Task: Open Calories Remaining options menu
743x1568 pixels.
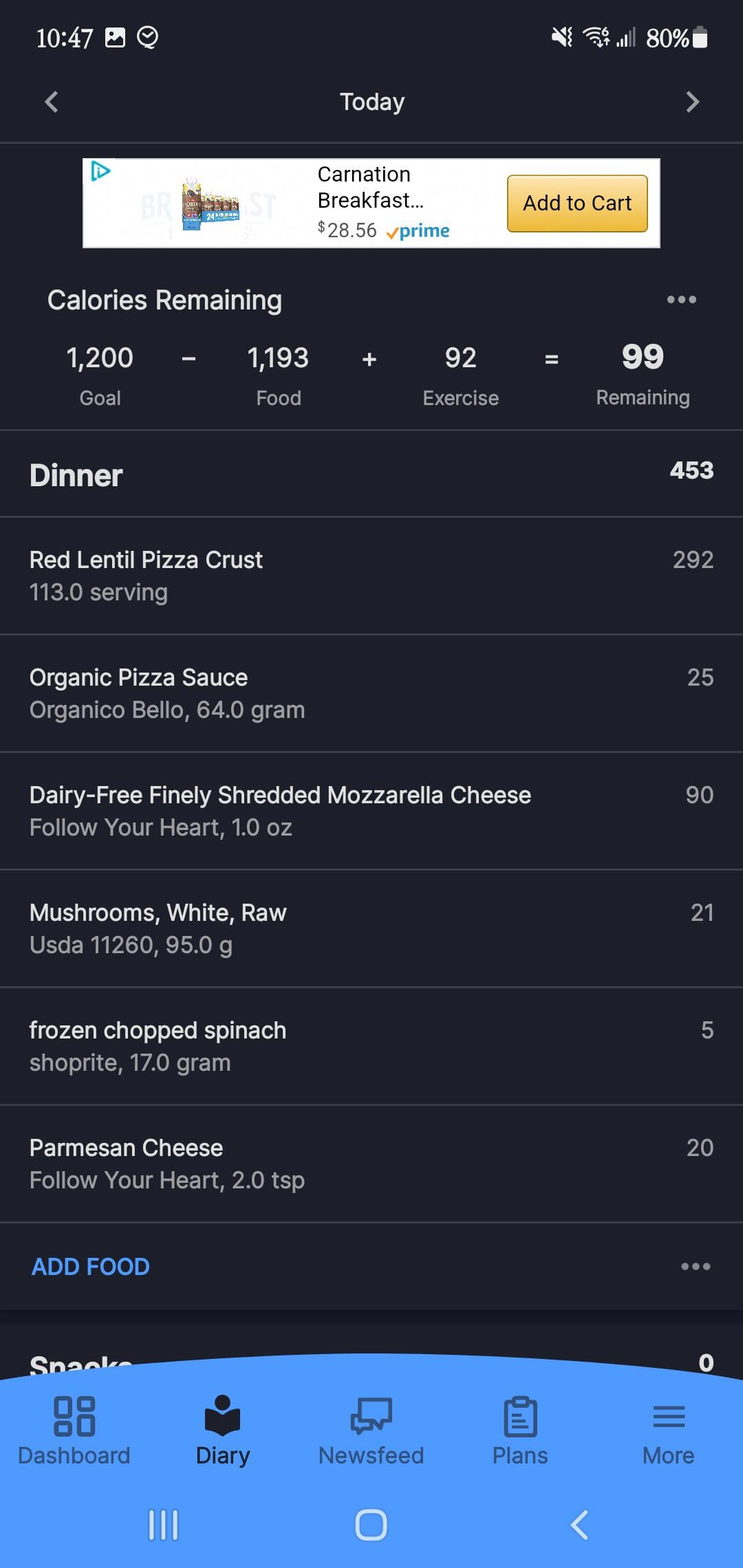Action: click(x=681, y=300)
